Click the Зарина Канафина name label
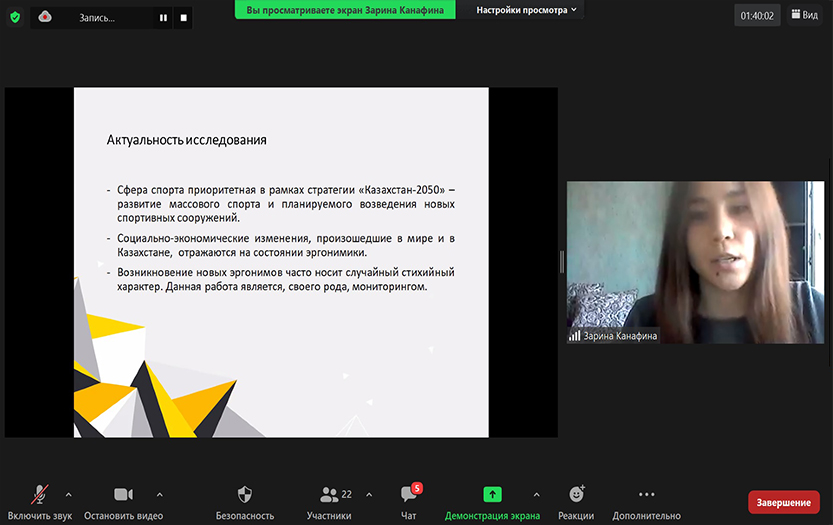The width and height of the screenshot is (833, 525). tap(620, 336)
